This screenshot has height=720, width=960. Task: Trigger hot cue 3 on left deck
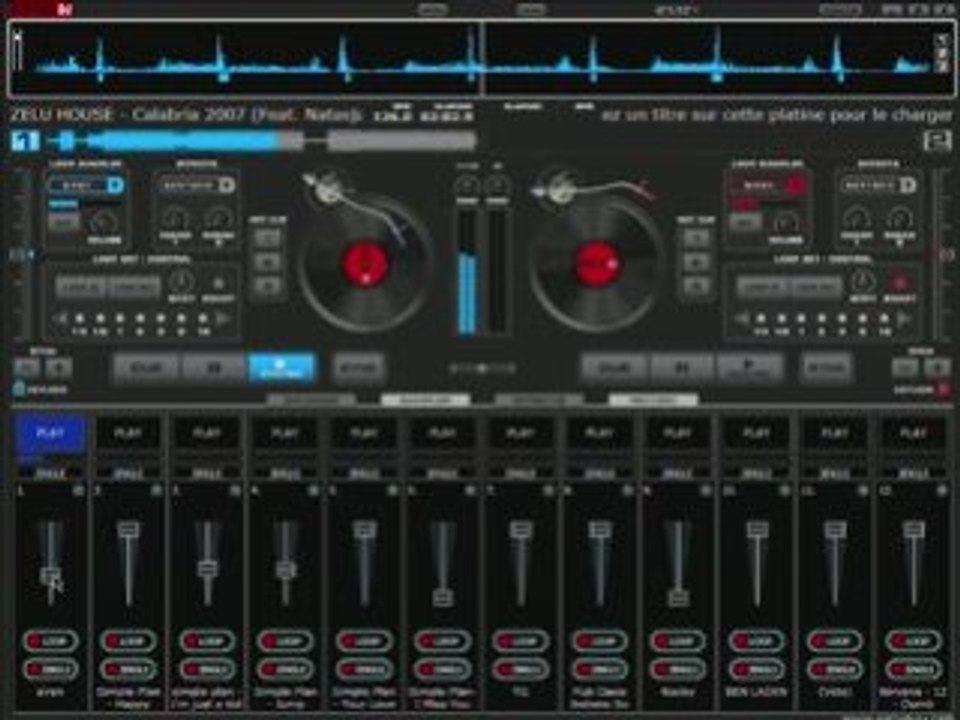click(x=267, y=286)
